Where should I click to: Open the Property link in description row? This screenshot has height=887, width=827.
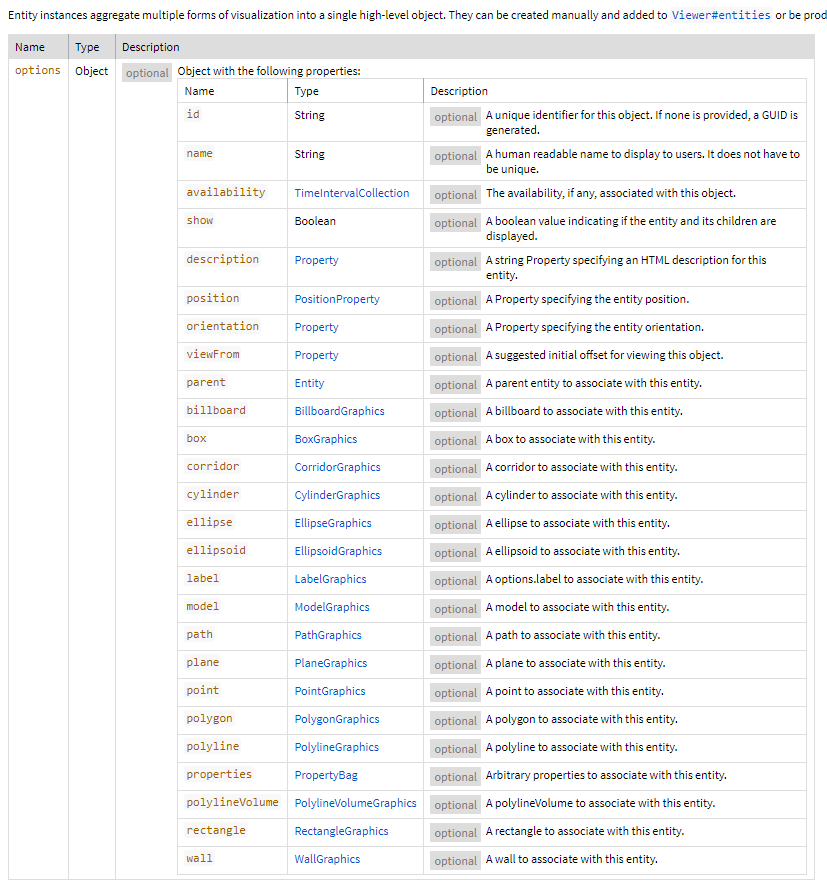tap(316, 260)
